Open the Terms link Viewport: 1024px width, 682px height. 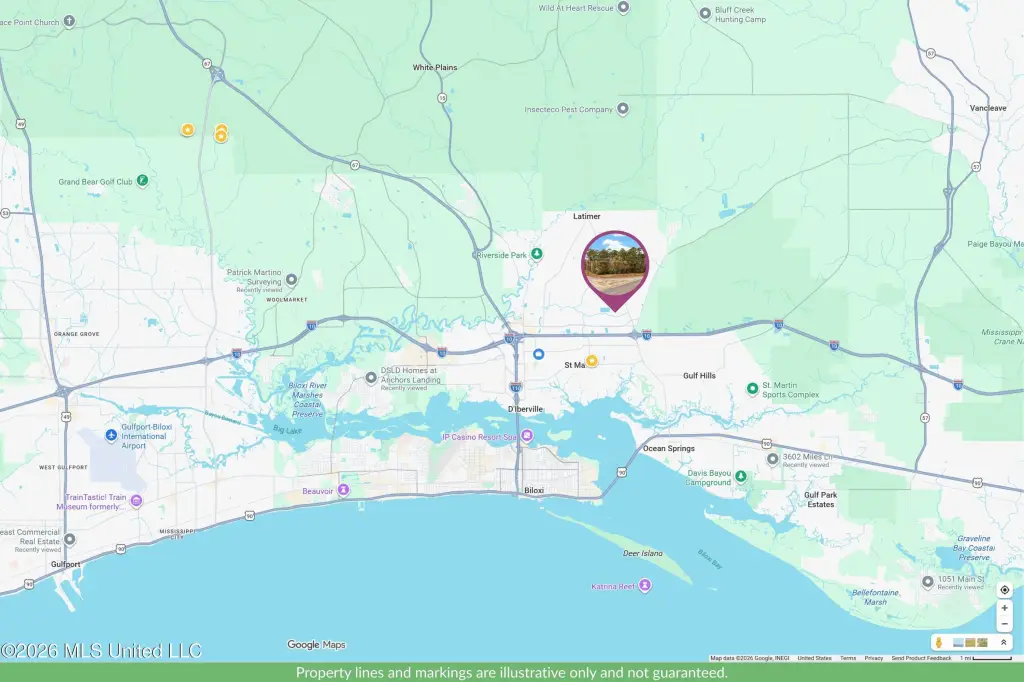(847, 658)
